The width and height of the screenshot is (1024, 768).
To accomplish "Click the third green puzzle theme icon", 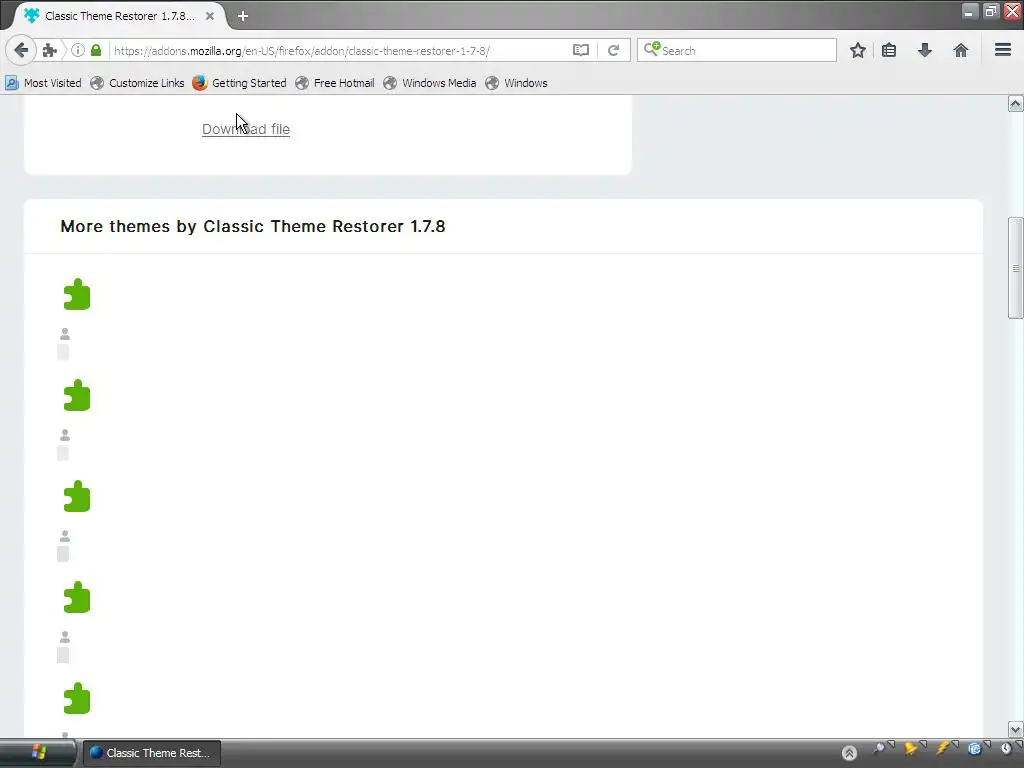I will (x=77, y=496).
